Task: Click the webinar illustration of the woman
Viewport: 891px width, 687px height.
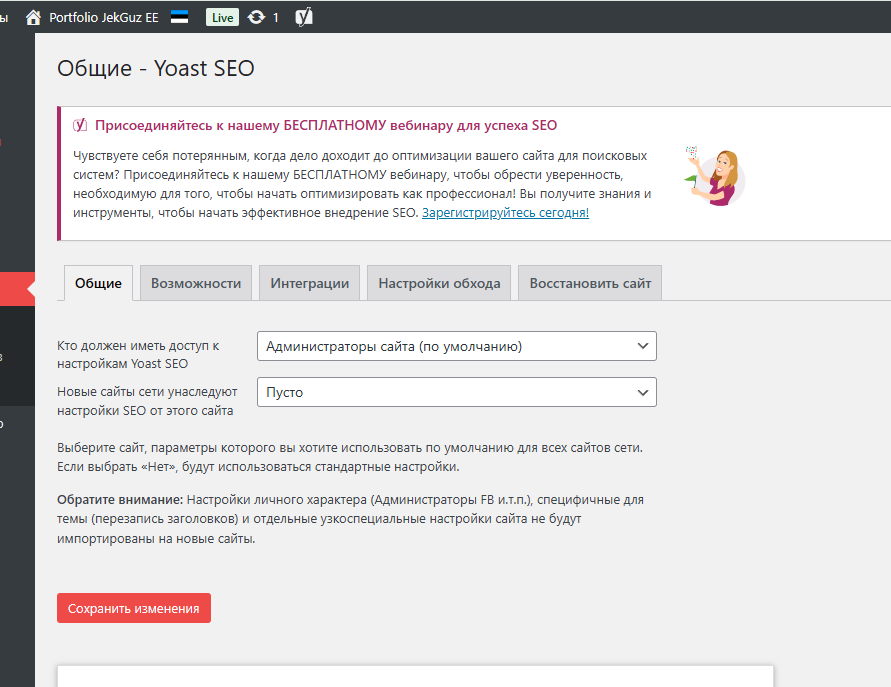Action: click(x=715, y=176)
